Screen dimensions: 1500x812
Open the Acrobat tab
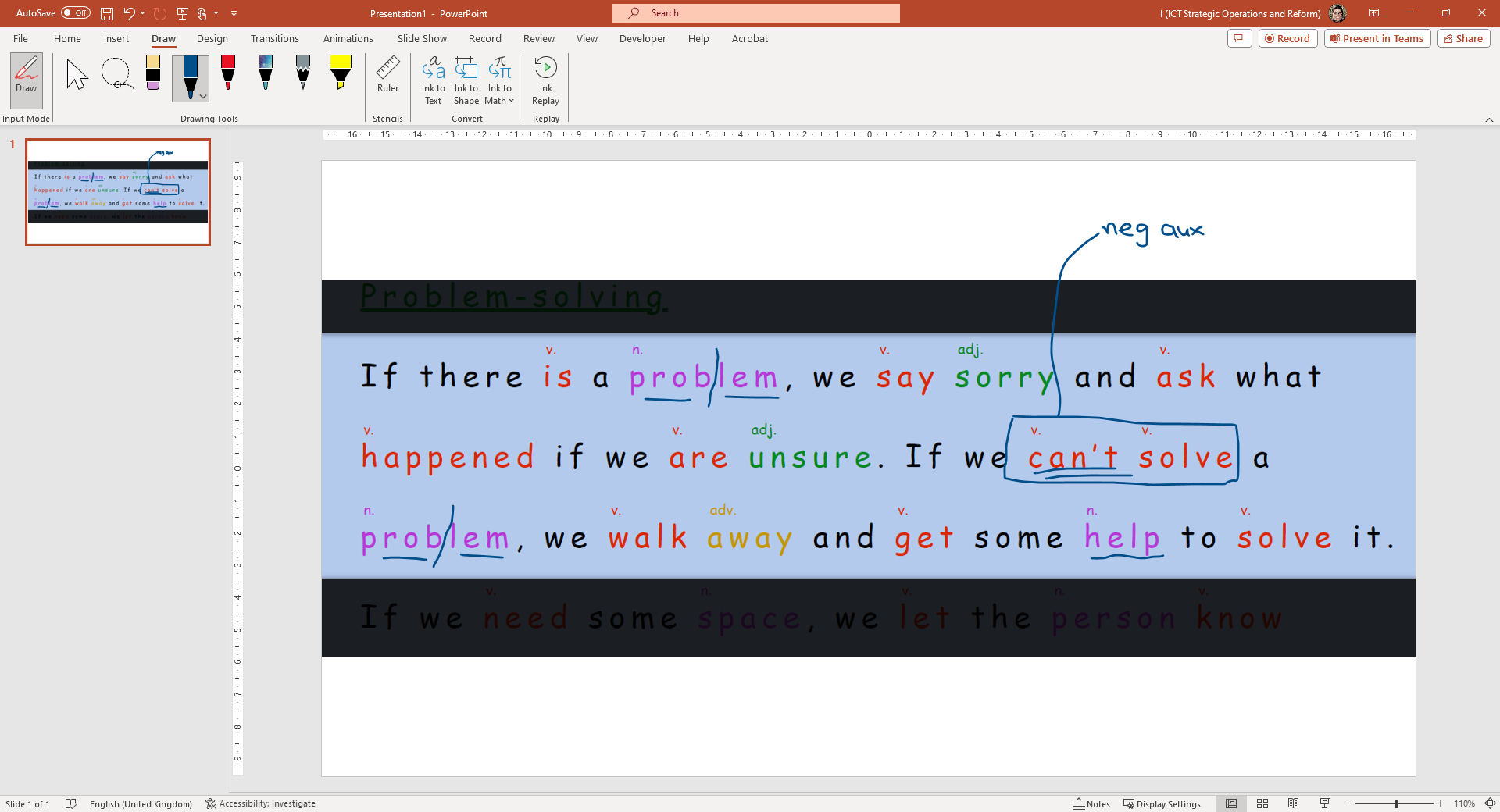point(750,38)
